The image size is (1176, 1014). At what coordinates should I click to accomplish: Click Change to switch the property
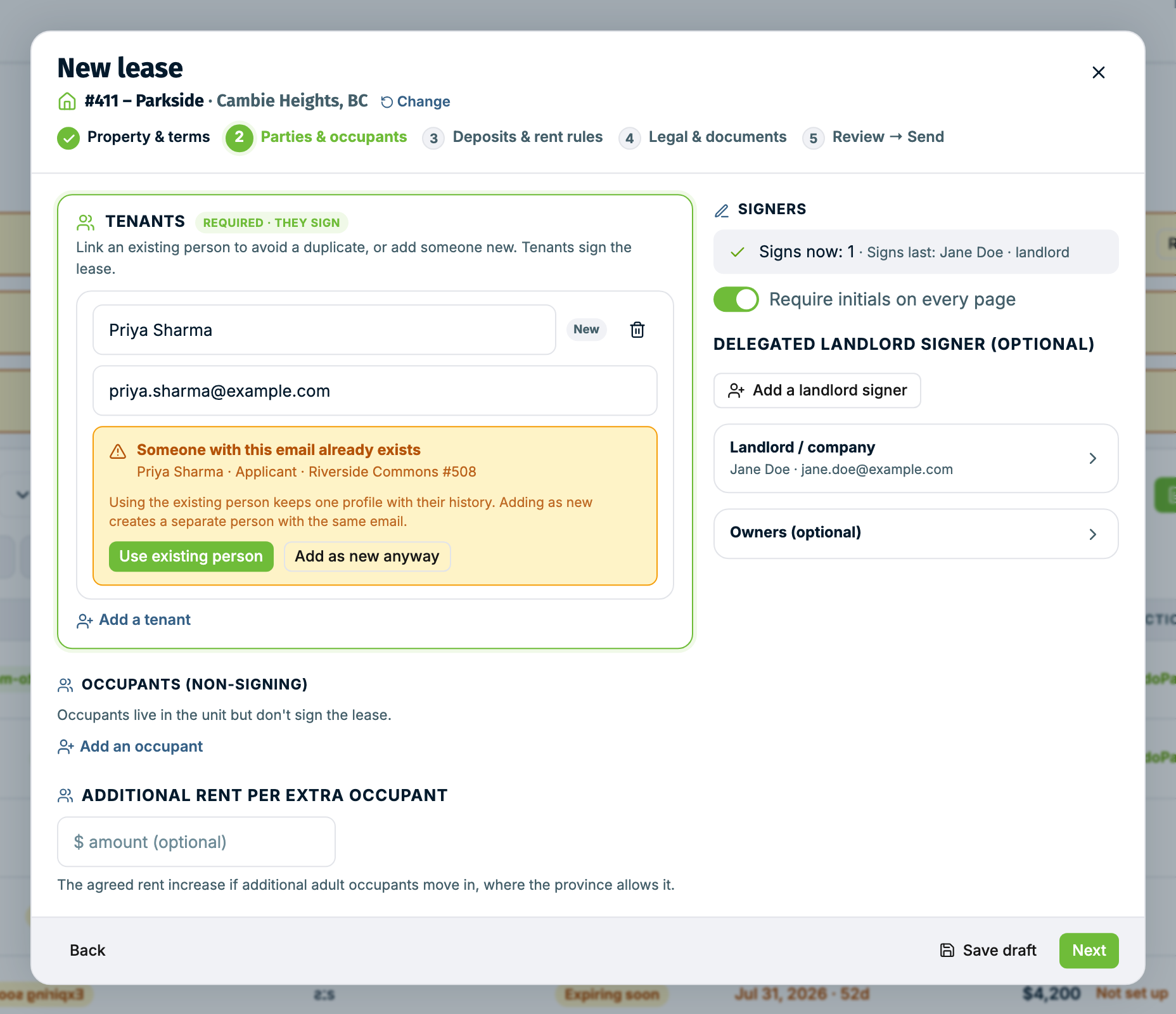(416, 101)
